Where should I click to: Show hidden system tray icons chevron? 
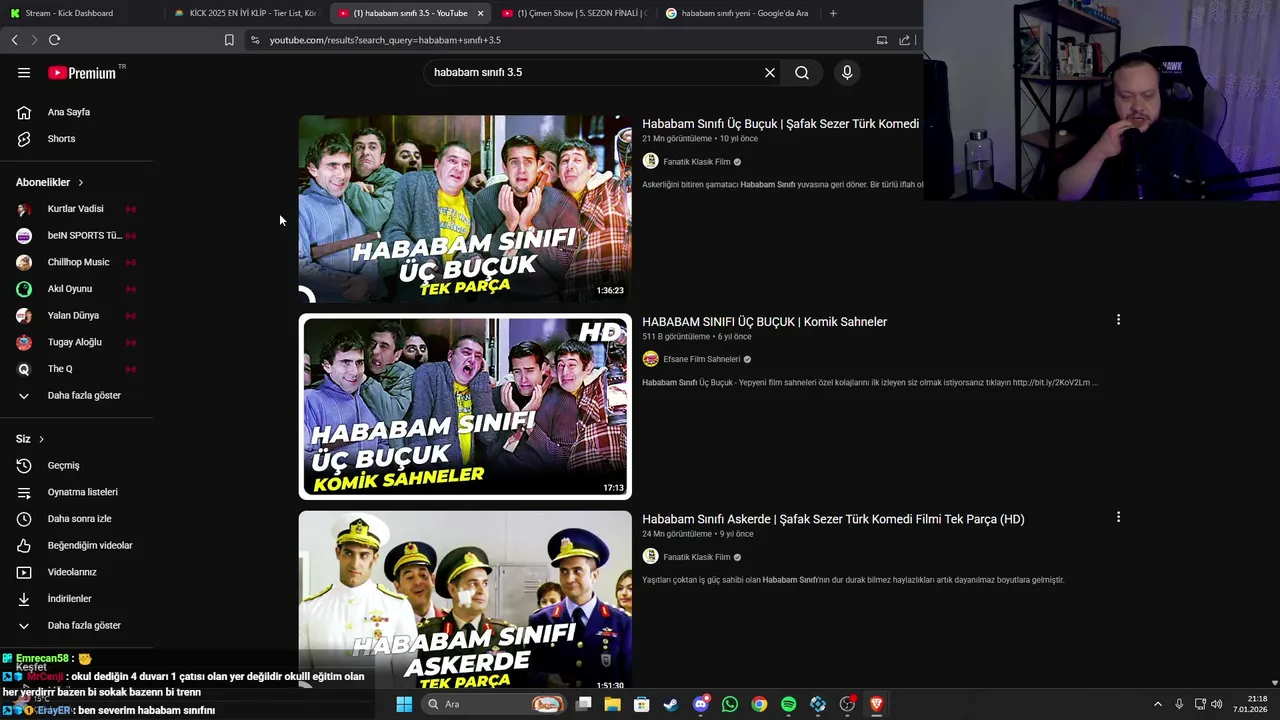(x=1158, y=704)
